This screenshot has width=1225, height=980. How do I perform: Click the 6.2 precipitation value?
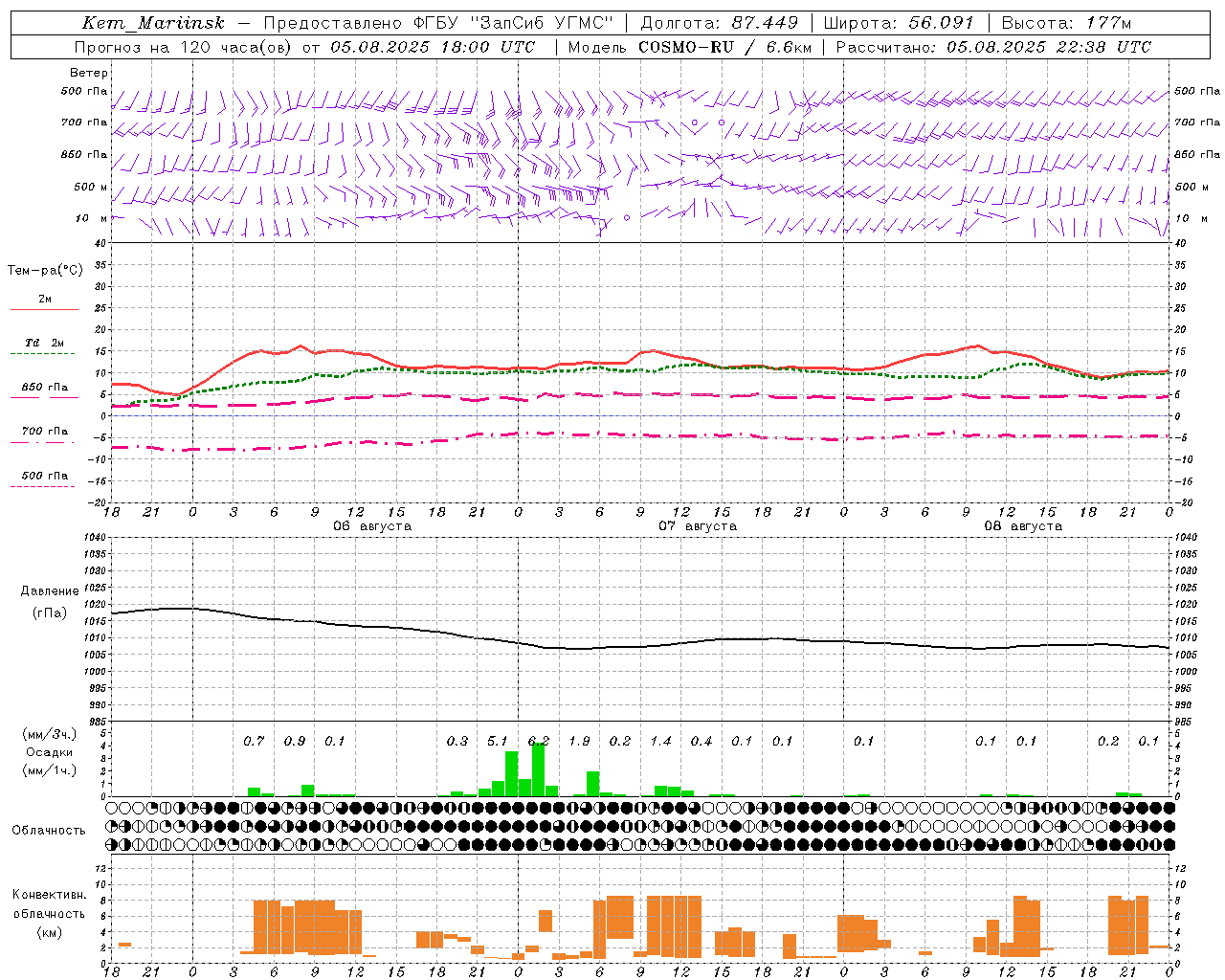click(539, 741)
